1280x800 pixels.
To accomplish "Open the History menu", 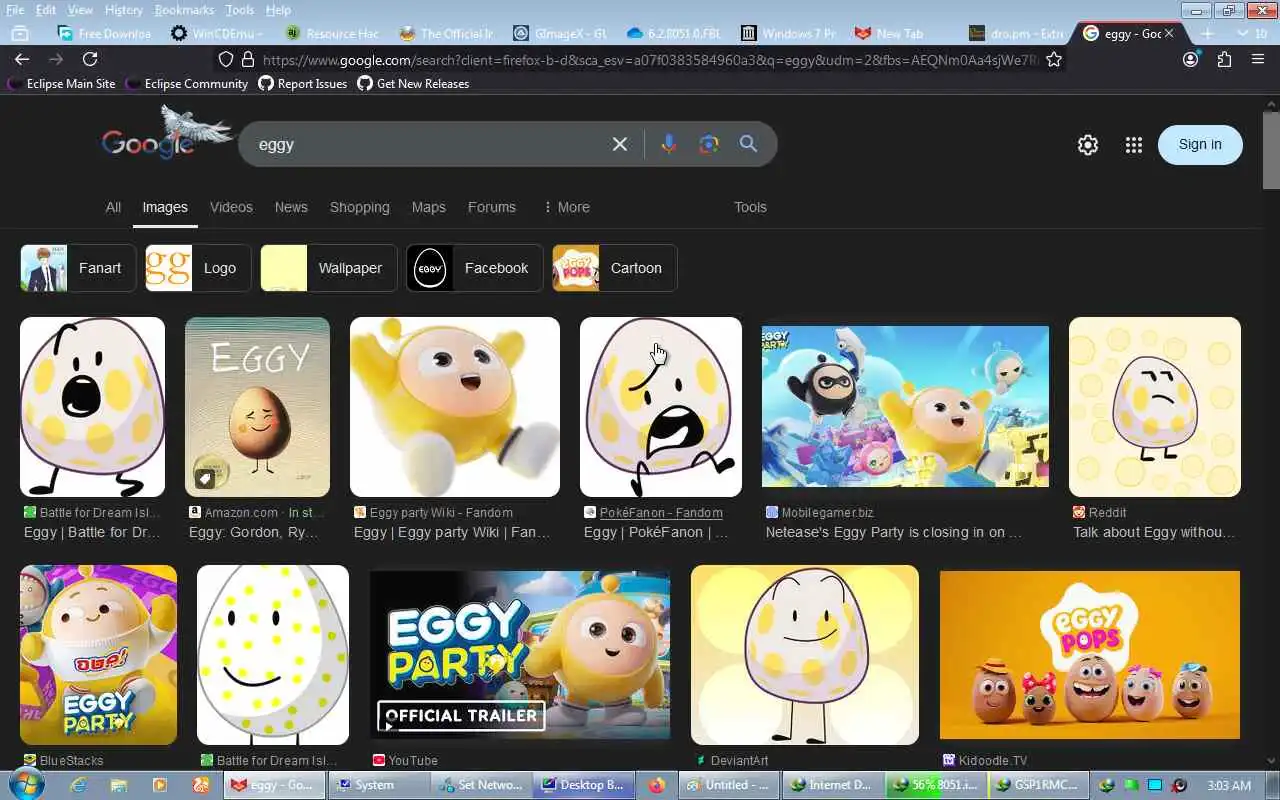I will point(124,10).
